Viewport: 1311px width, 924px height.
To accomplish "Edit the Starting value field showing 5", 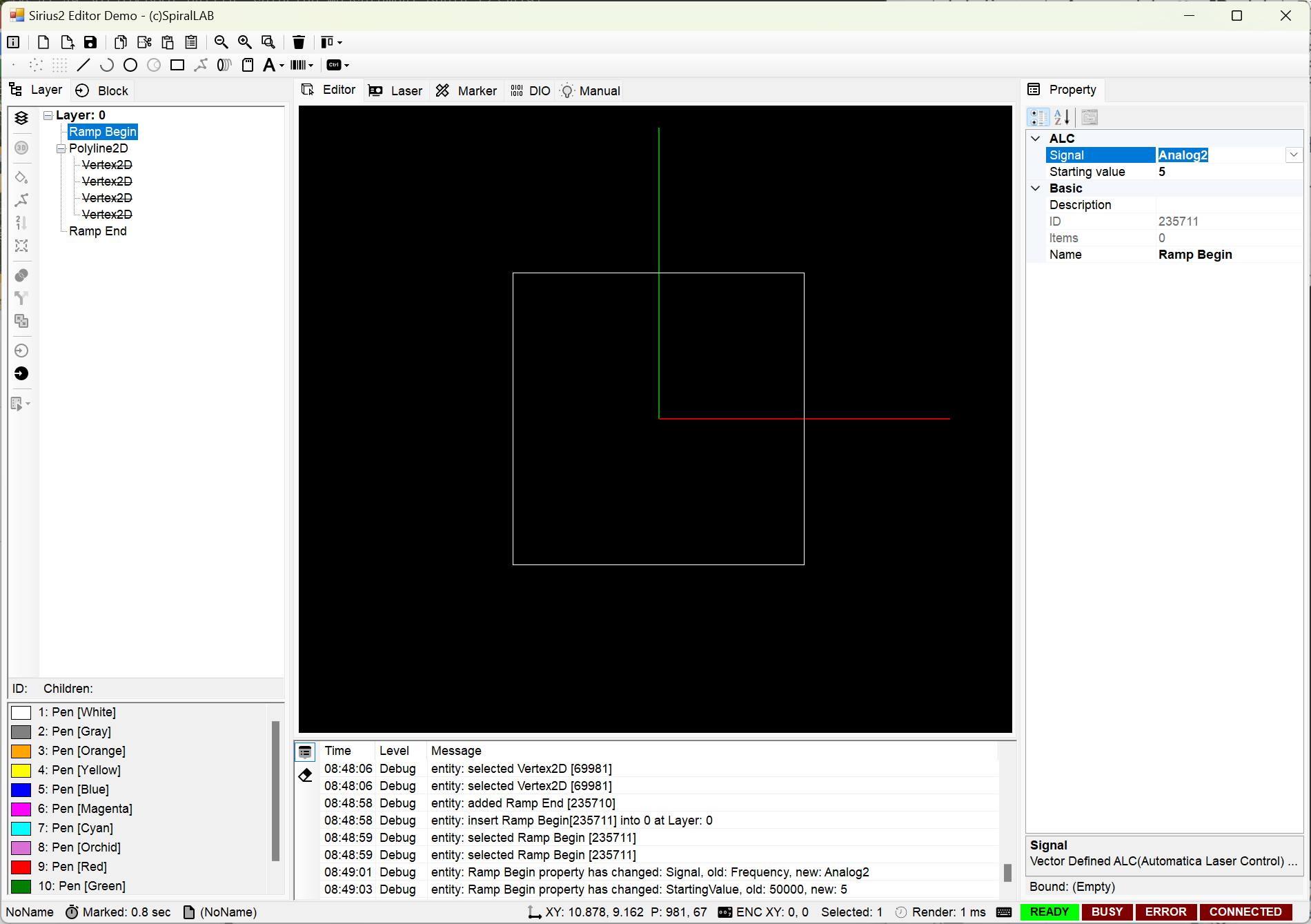I will (1228, 172).
